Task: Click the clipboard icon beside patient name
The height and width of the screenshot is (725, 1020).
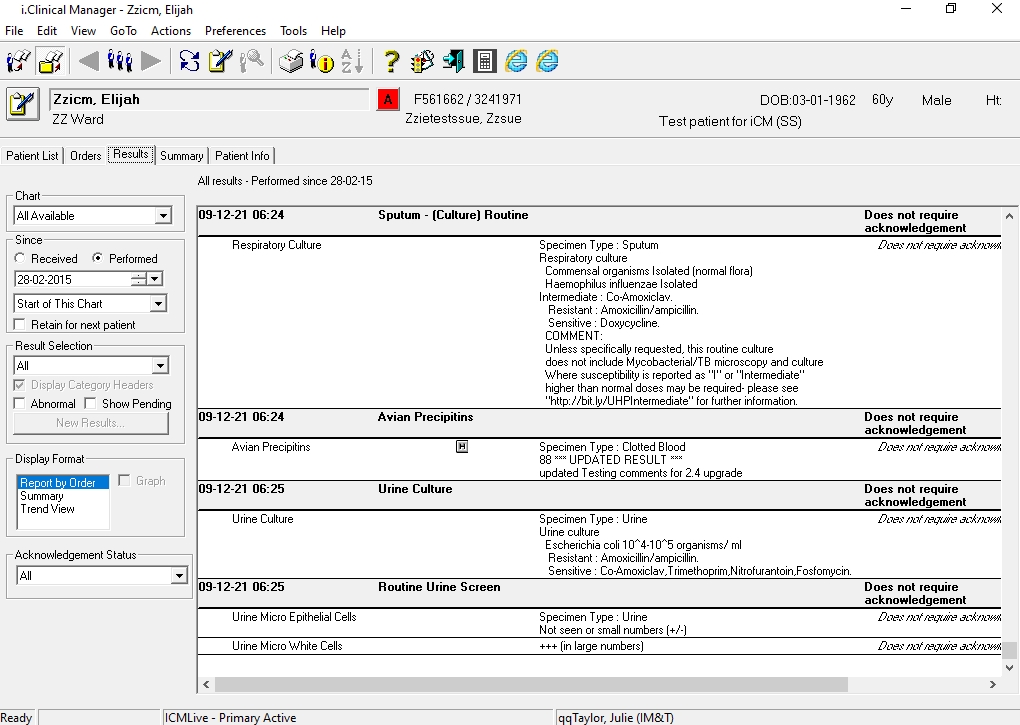Action: pos(23,104)
